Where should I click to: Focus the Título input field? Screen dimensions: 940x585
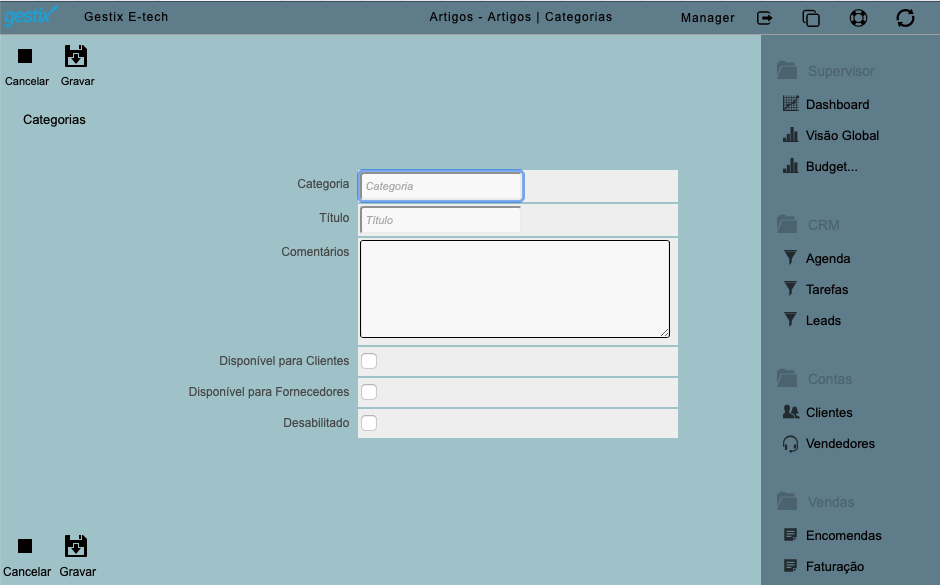pyautogui.click(x=441, y=220)
